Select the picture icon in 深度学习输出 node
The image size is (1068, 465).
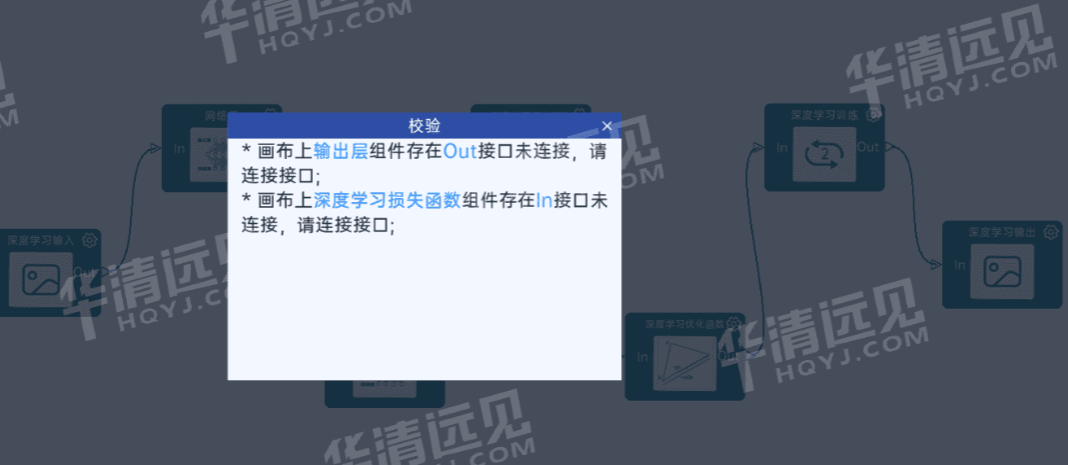(x=1002, y=271)
